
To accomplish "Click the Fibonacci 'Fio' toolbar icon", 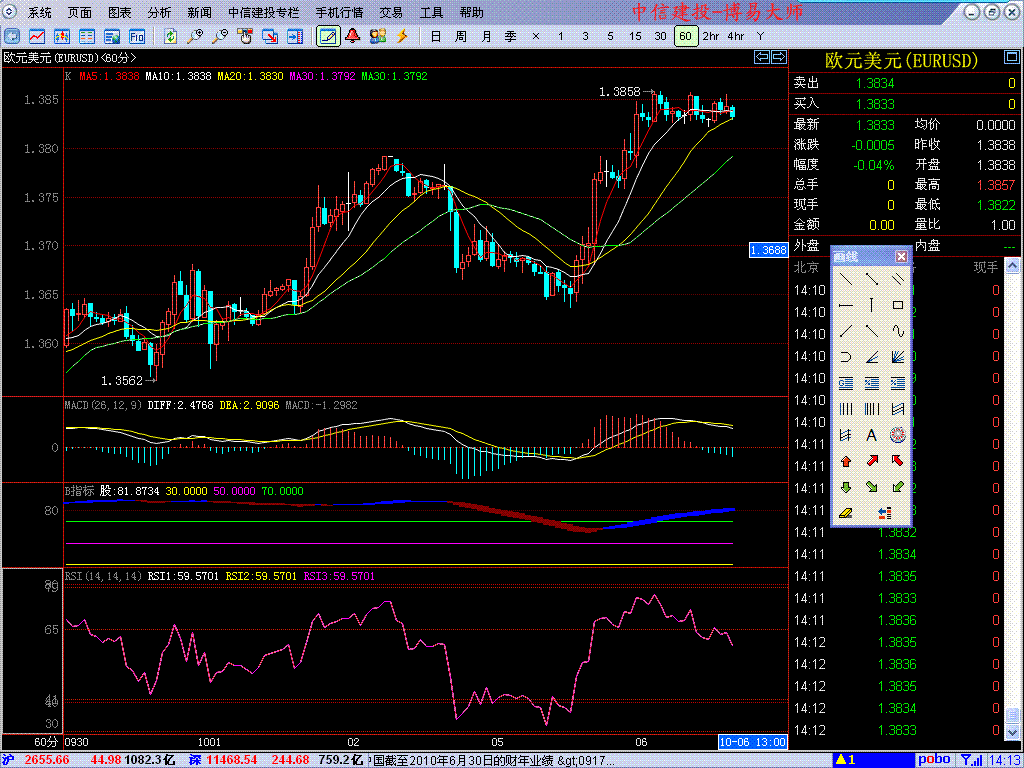I will pos(137,36).
